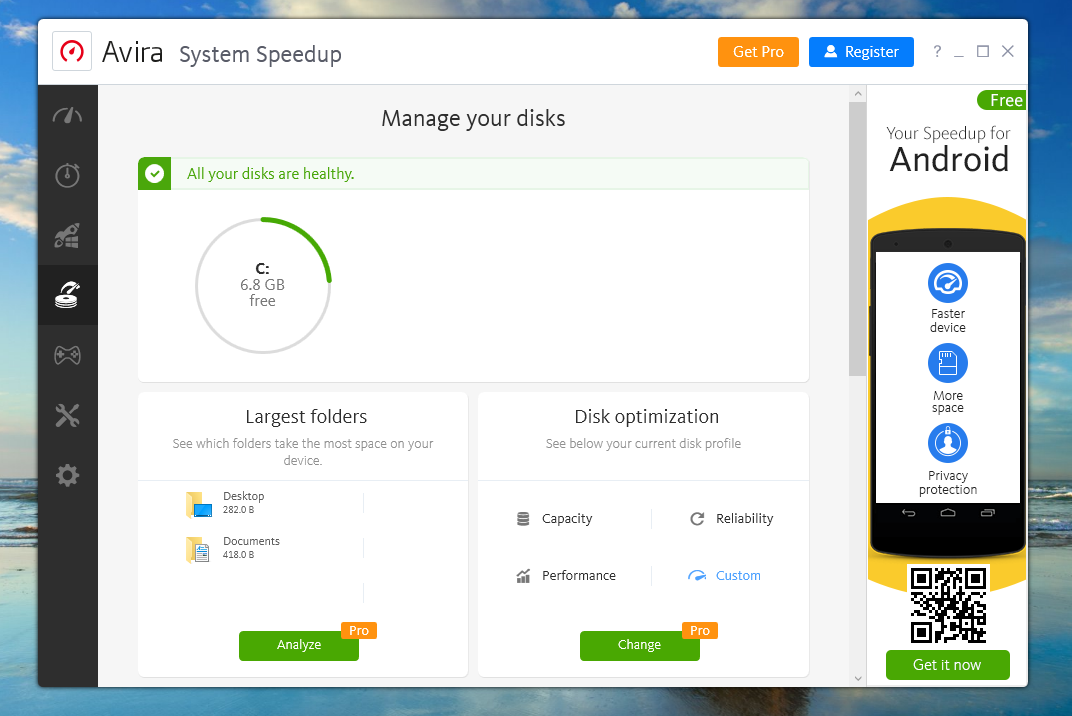The height and width of the screenshot is (716, 1072).
Task: Click 'All your disks are healthy.' text
Action: tap(271, 174)
